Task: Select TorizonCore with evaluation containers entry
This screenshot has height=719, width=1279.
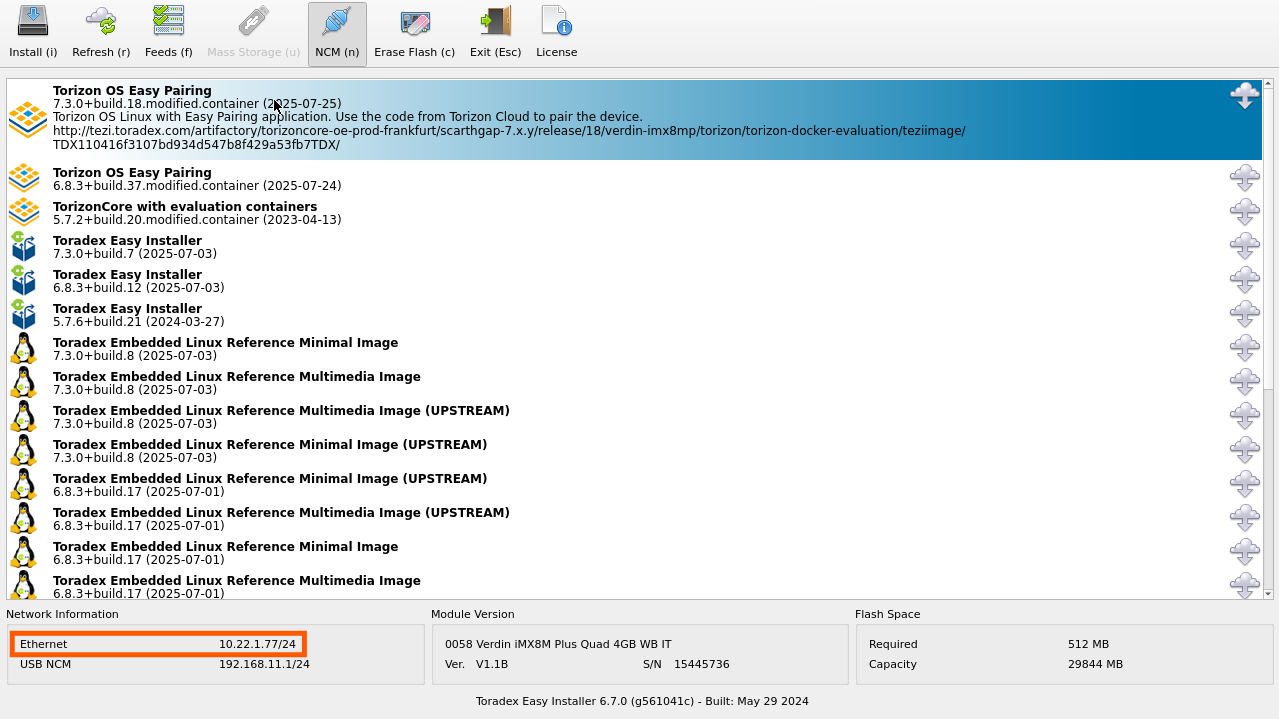Action: click(x=634, y=213)
